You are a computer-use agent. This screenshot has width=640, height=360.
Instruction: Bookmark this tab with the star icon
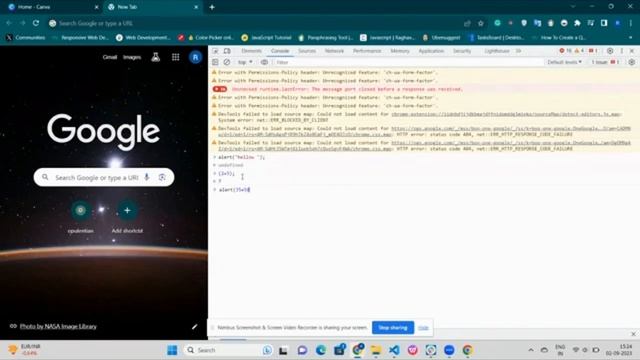(x=480, y=23)
